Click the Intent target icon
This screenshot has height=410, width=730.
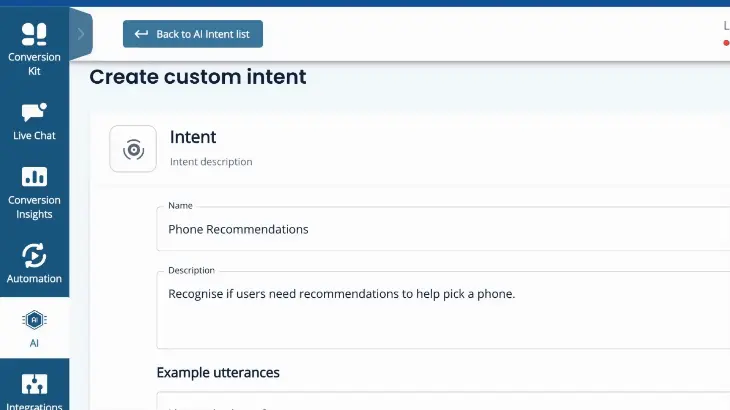click(x=133, y=149)
